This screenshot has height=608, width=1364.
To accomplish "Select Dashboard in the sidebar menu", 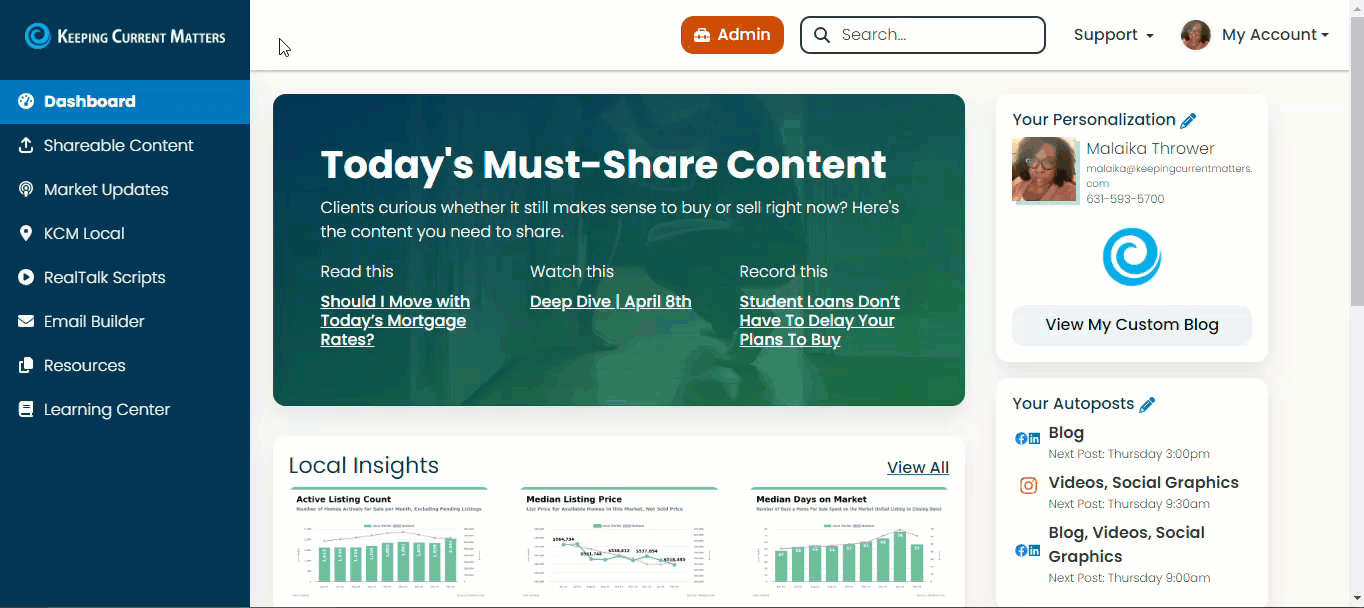I will click(88, 101).
